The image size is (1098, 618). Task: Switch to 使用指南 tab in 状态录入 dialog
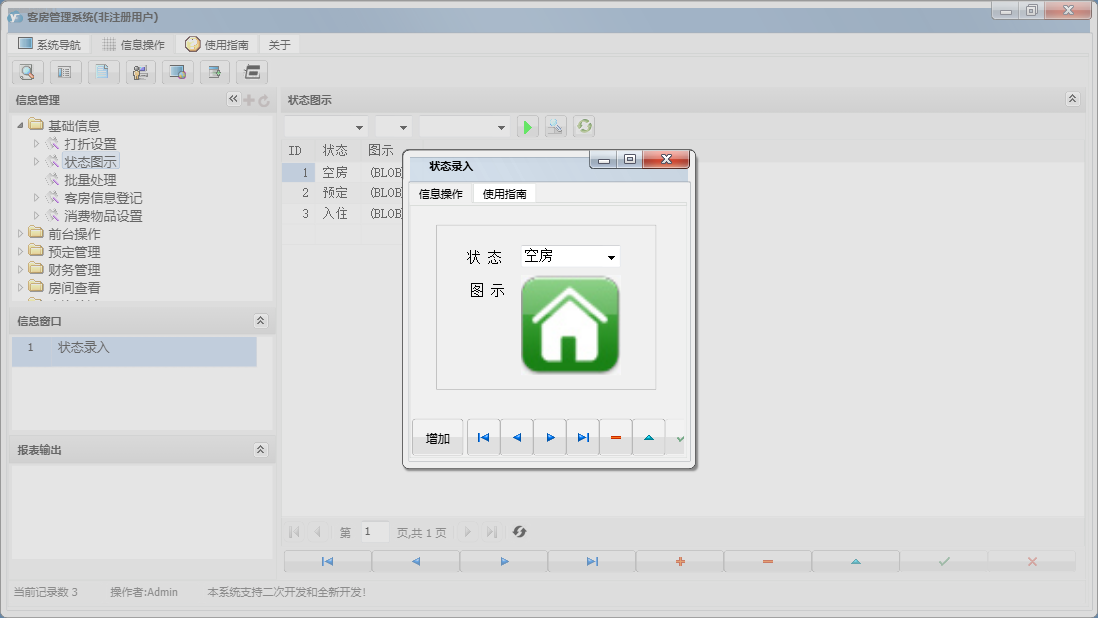[x=505, y=194]
